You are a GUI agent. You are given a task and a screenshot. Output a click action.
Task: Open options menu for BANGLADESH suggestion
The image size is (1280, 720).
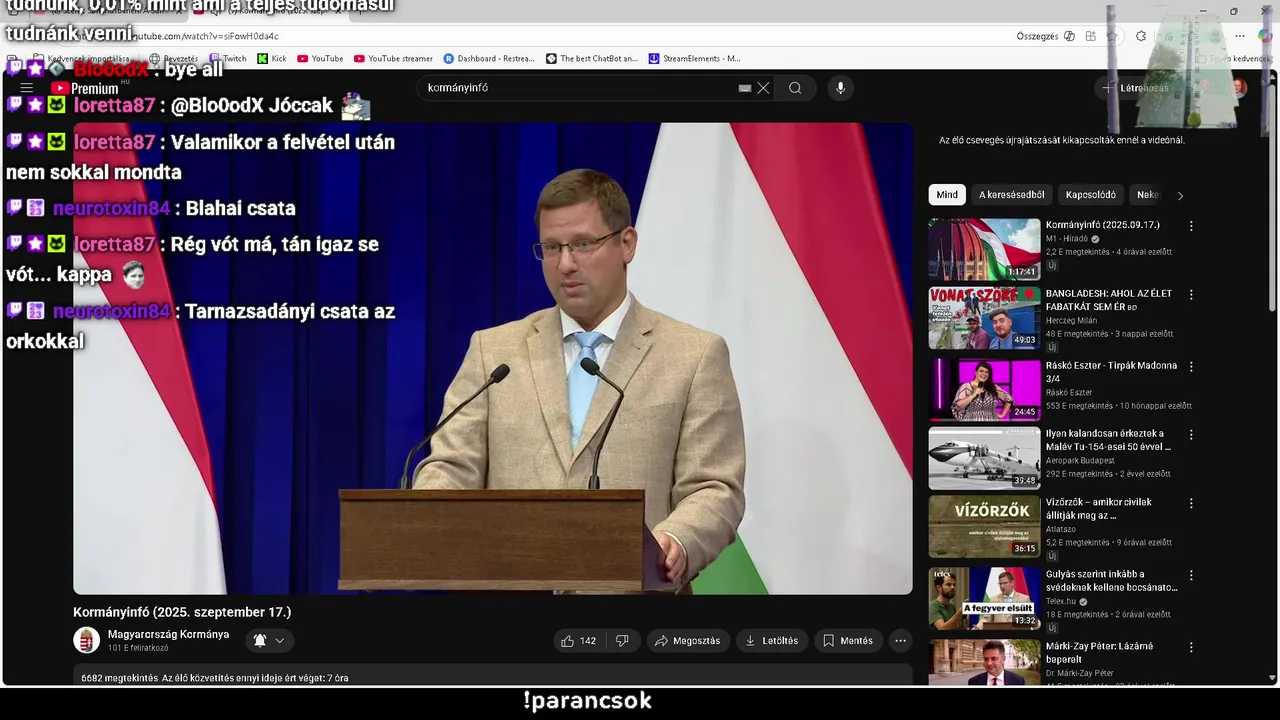[1191, 295]
